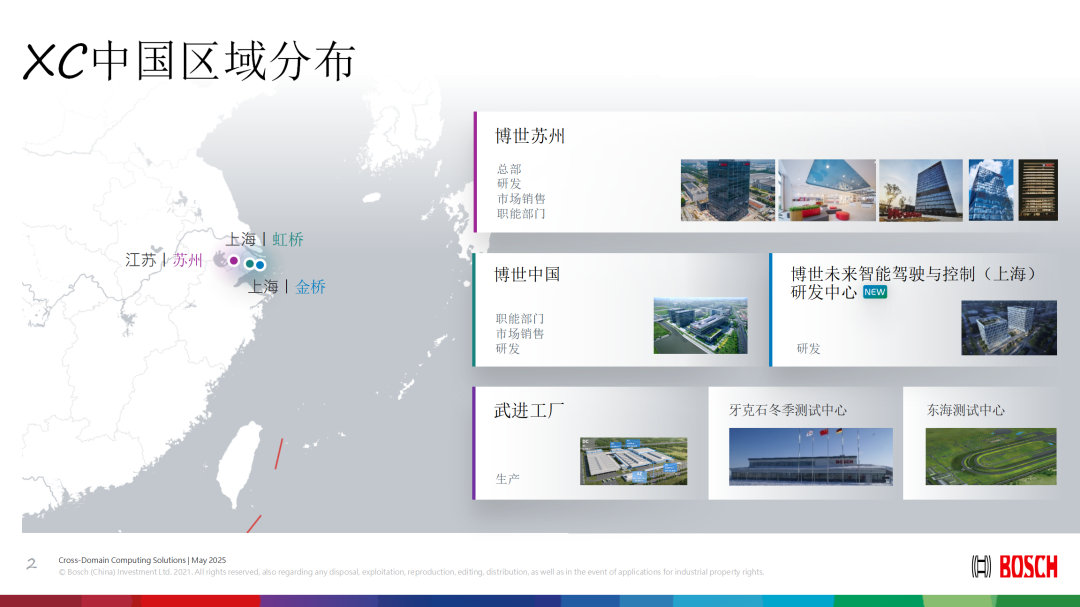Screen dimensions: 1080x607
Task: Click 职能部门 in the Suzhou card
Action: point(521,214)
